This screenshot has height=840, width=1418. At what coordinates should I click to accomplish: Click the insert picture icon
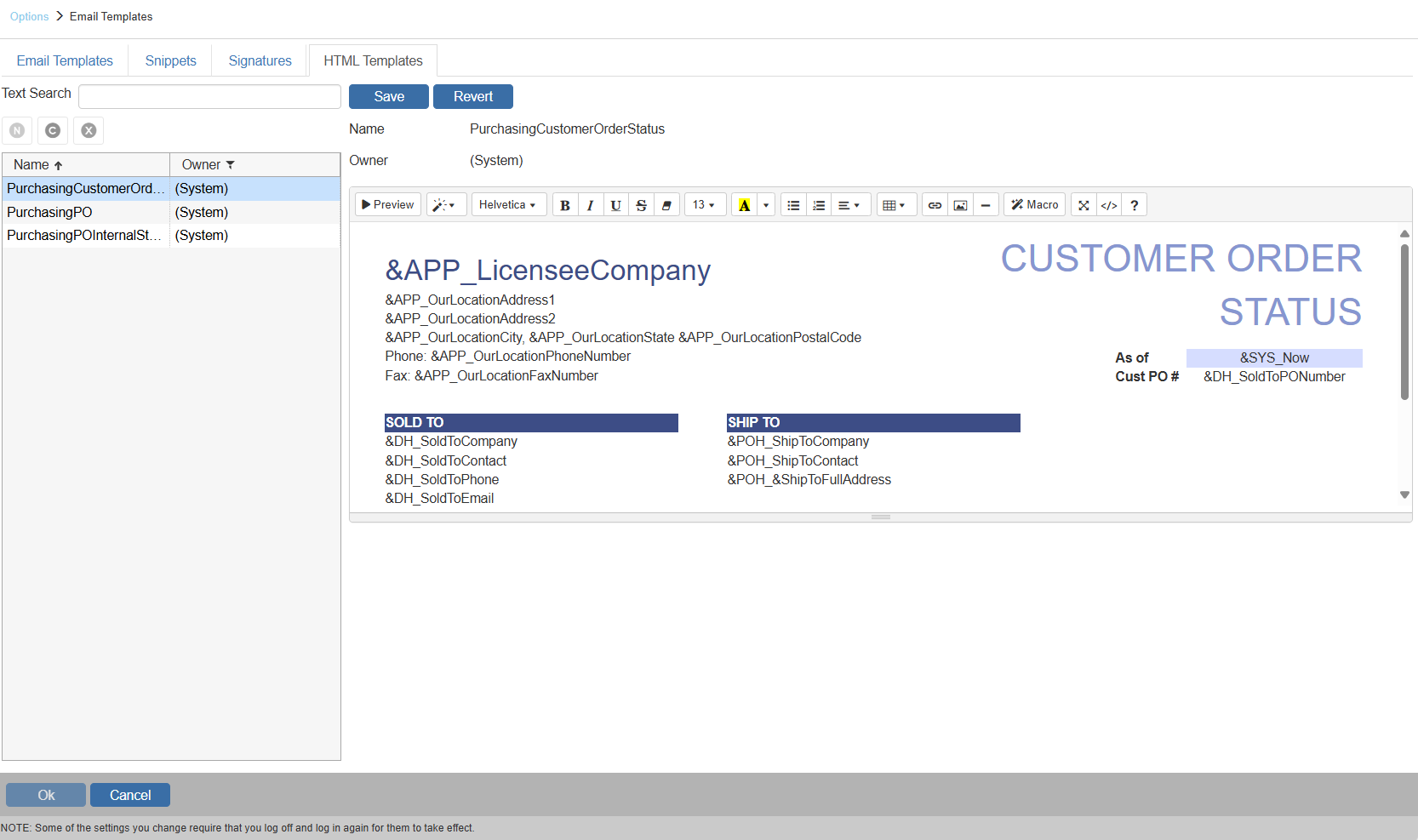click(x=960, y=205)
